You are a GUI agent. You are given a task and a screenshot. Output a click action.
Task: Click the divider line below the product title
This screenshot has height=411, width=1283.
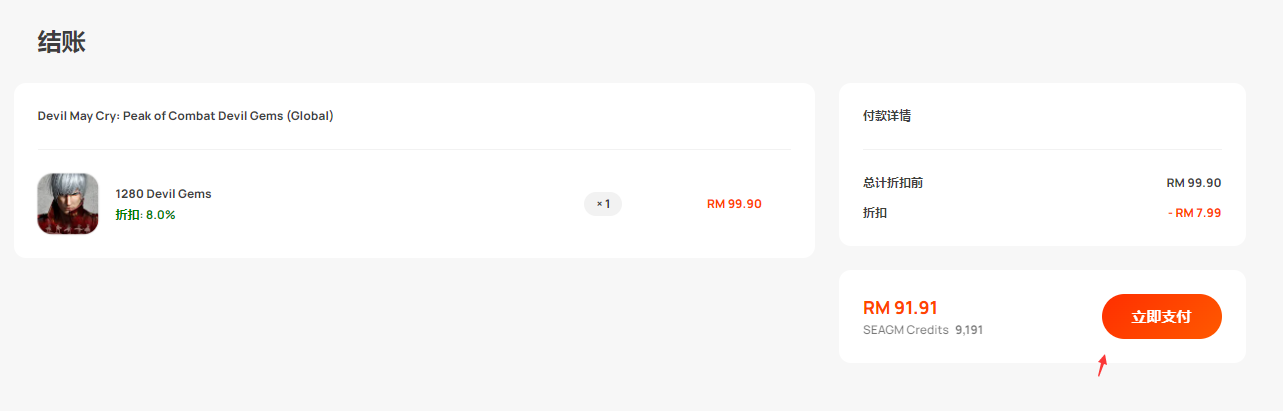pyautogui.click(x=414, y=149)
